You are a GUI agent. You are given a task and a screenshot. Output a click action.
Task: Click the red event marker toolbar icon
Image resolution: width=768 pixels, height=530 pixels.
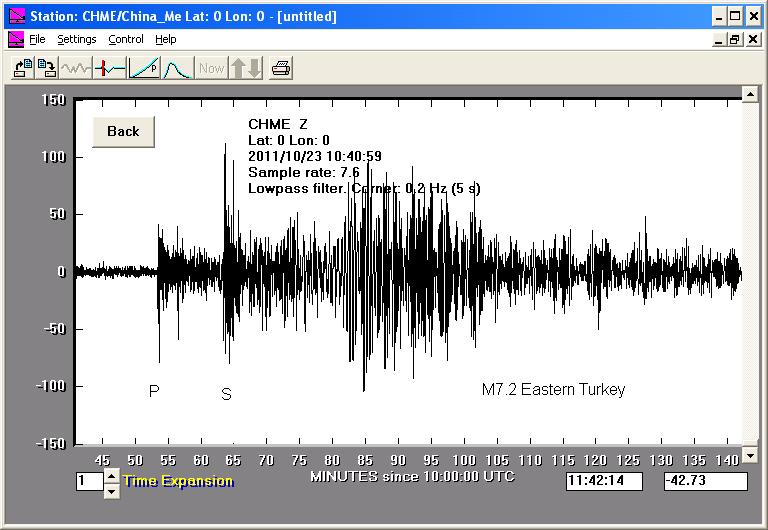110,68
